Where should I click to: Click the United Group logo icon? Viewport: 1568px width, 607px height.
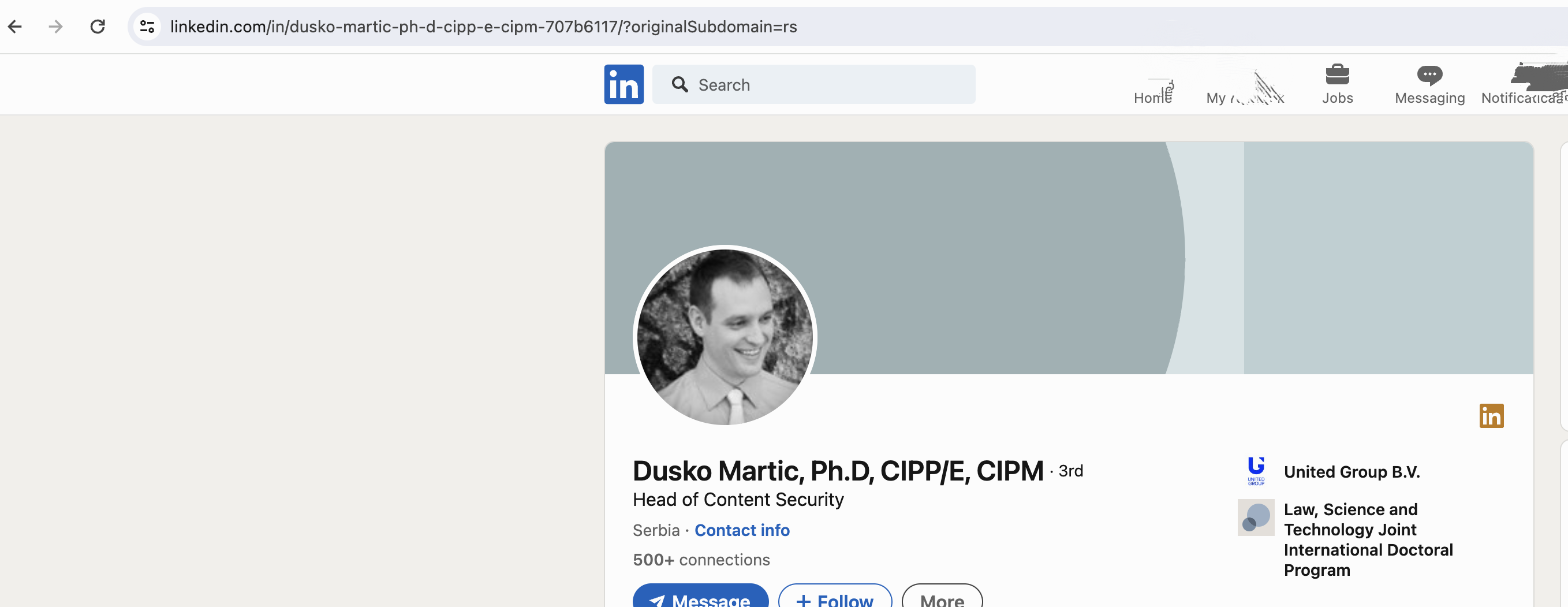(x=1255, y=471)
